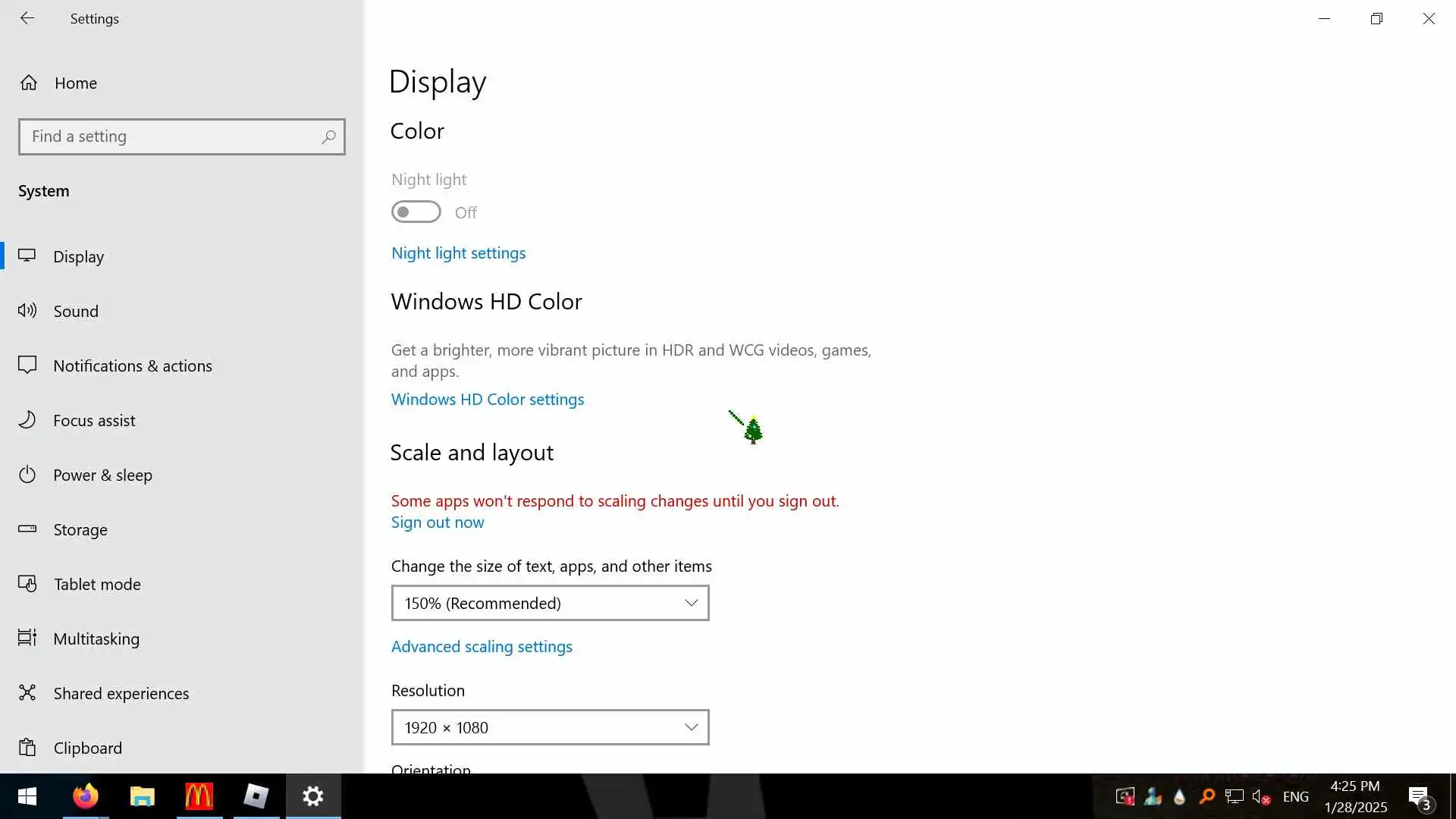Click the back arrow in Settings
1456x819 pixels.
point(27,18)
